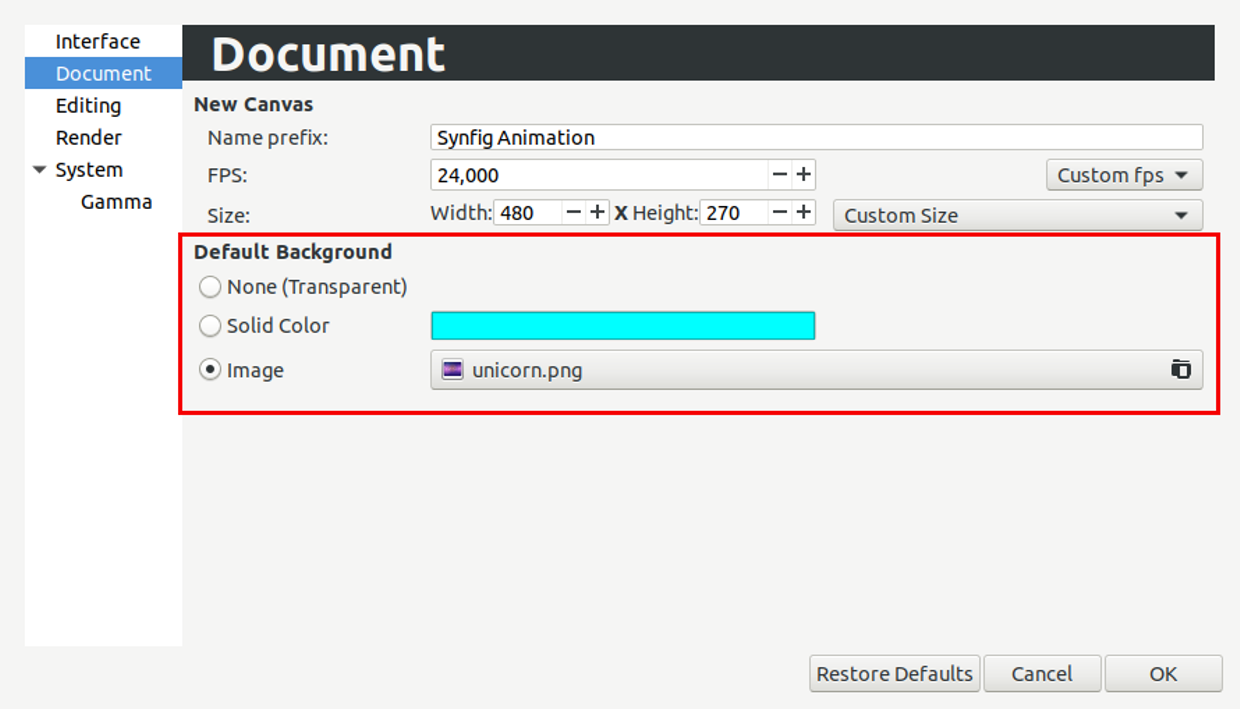The height and width of the screenshot is (709, 1240).
Task: Open the Custom fps dropdown
Action: [x=1124, y=175]
